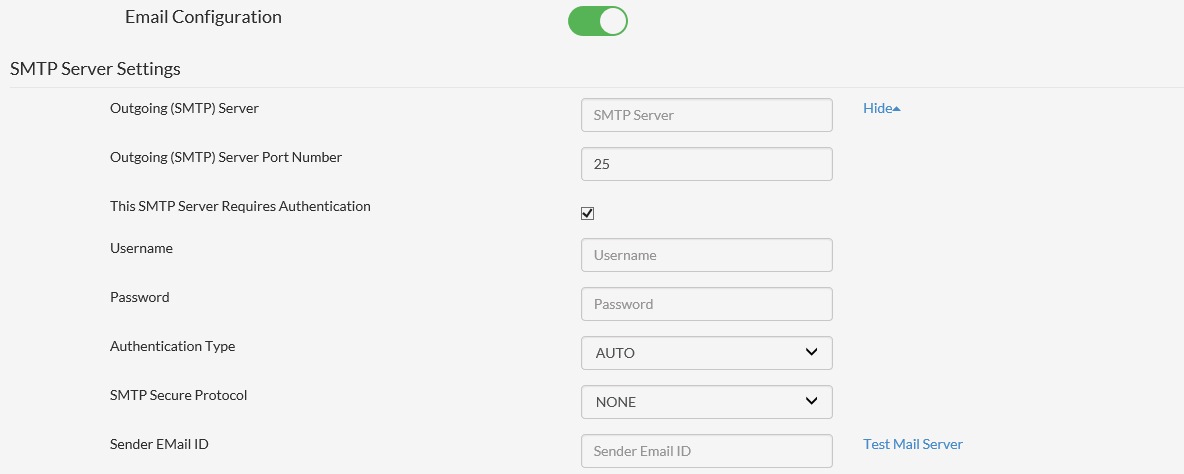Click the Email Configuration label
The image size is (1184, 474).
coord(203,17)
